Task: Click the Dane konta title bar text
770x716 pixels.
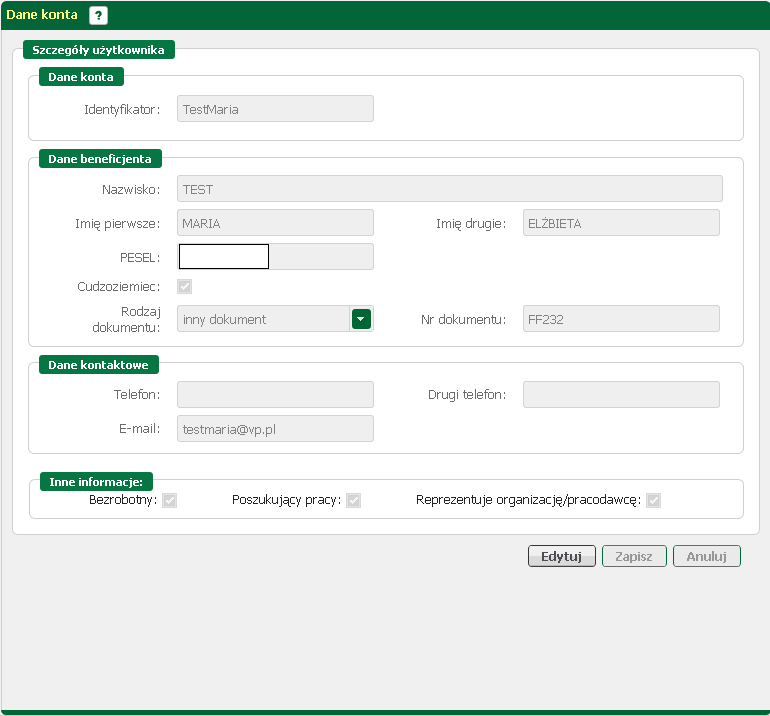Action: [x=42, y=15]
